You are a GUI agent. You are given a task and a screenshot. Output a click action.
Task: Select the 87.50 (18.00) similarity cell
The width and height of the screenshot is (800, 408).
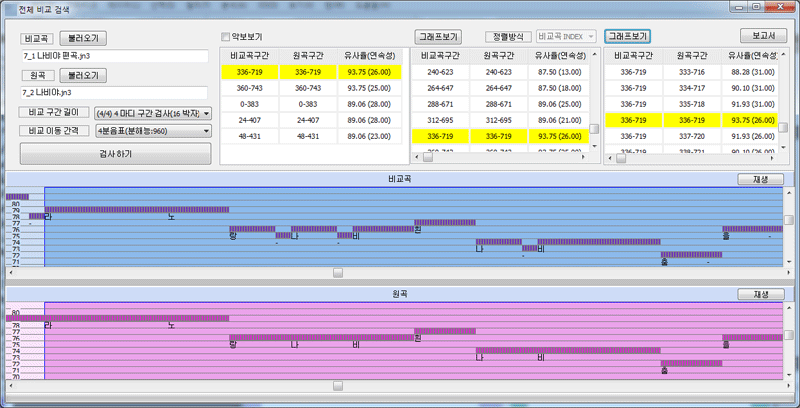(x=559, y=88)
